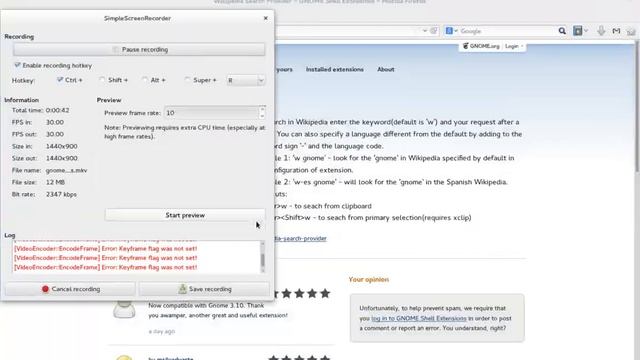Click the Cancel recording button

[70, 289]
